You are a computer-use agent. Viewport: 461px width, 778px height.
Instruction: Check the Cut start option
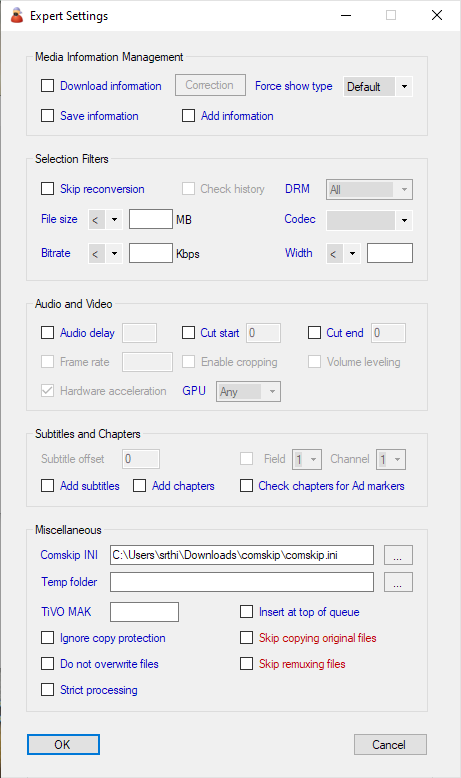[189, 333]
